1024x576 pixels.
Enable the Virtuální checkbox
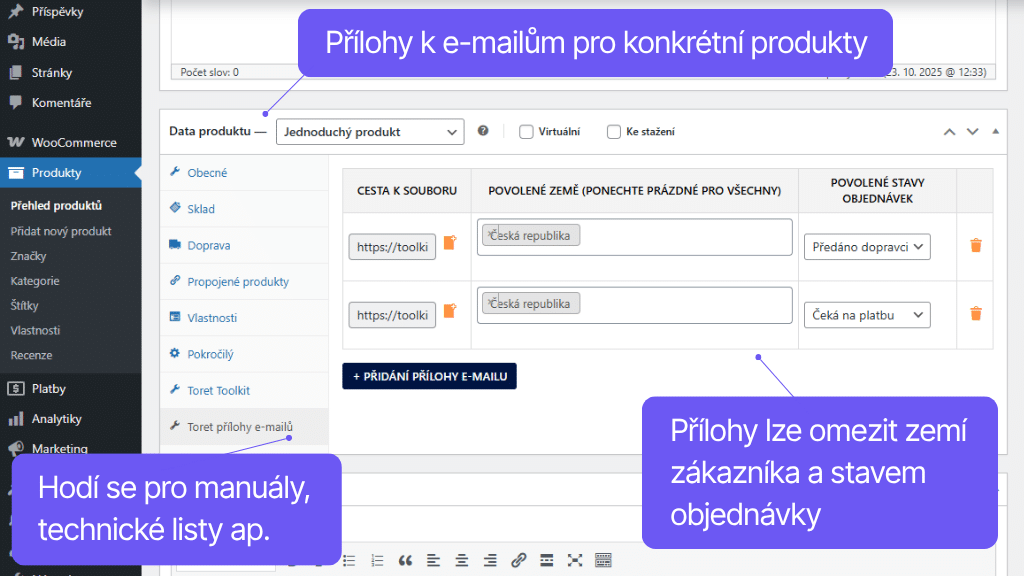click(524, 131)
